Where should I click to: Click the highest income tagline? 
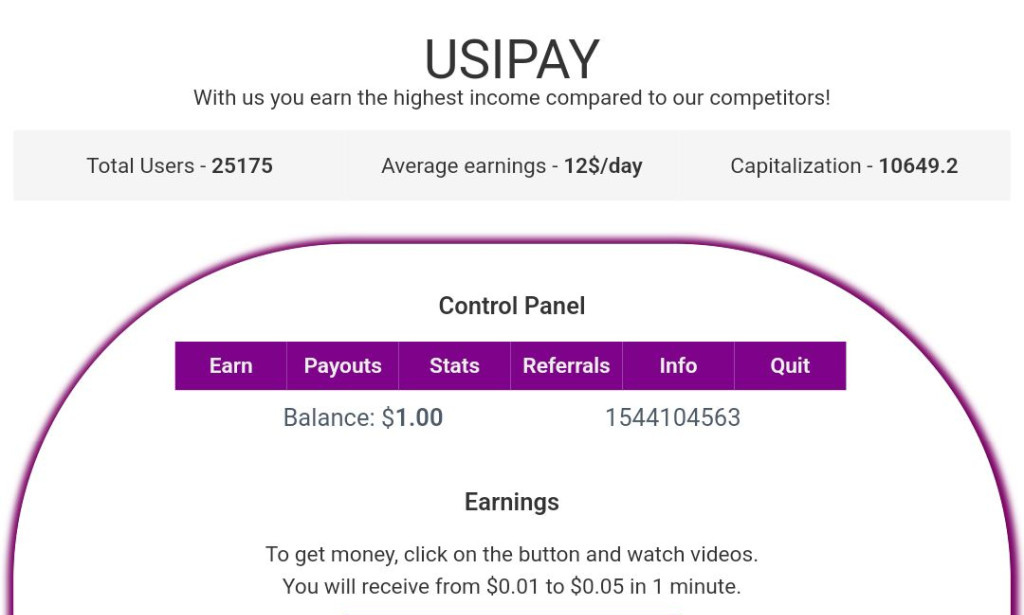[511, 97]
